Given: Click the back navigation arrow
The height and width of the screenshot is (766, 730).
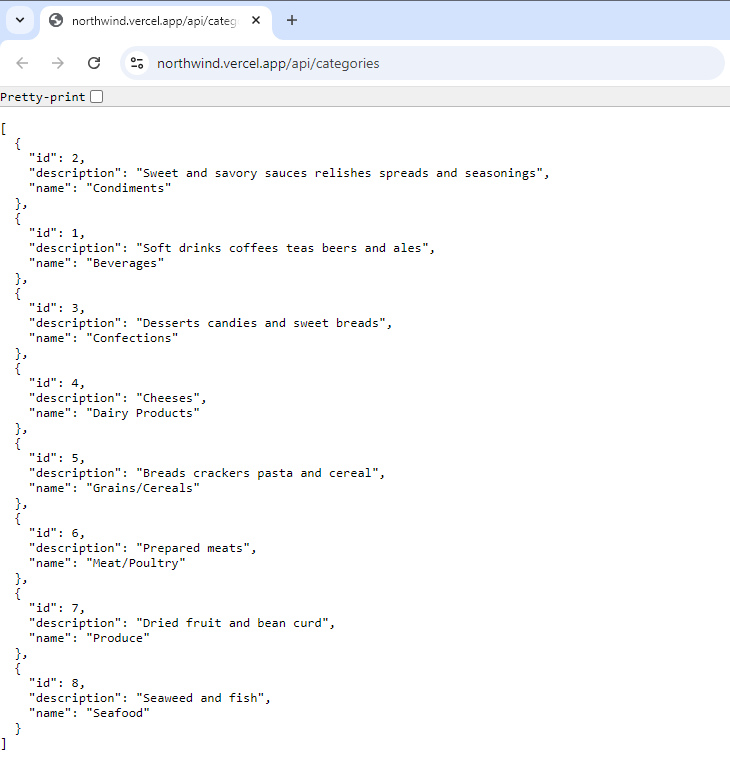Looking at the screenshot, I should tap(22, 63).
